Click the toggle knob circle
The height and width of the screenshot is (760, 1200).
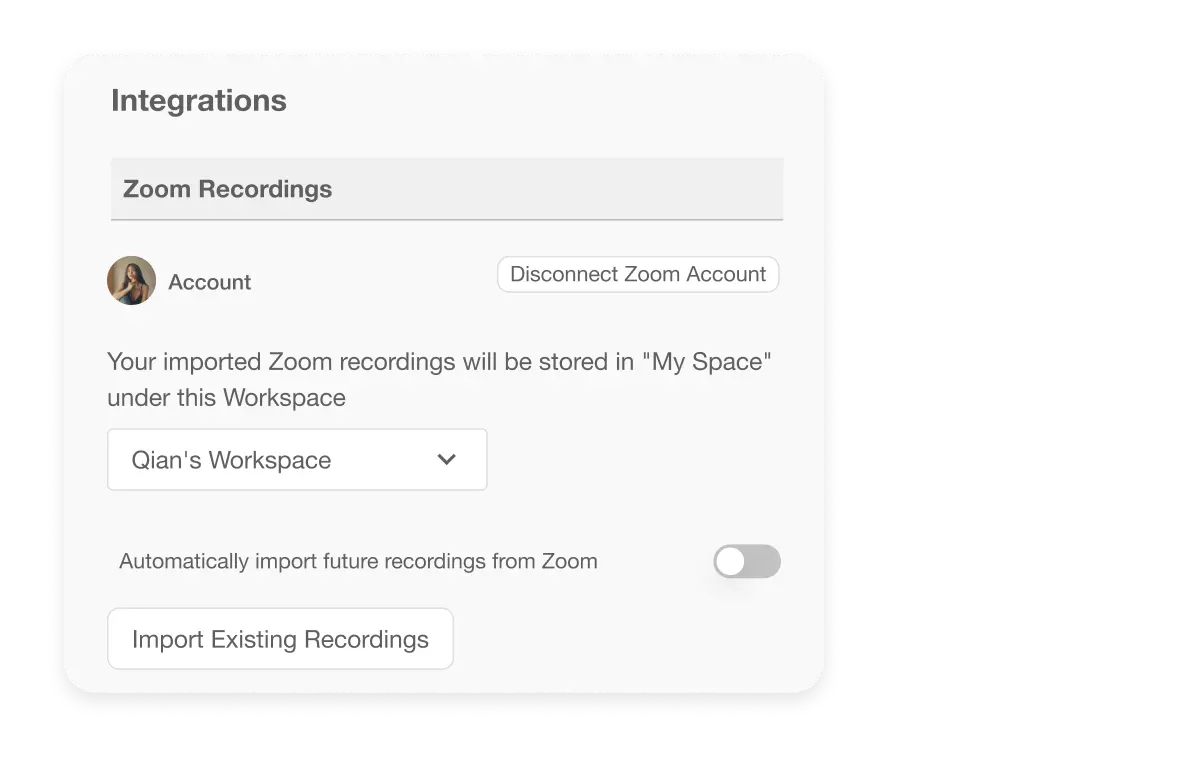[x=732, y=562]
